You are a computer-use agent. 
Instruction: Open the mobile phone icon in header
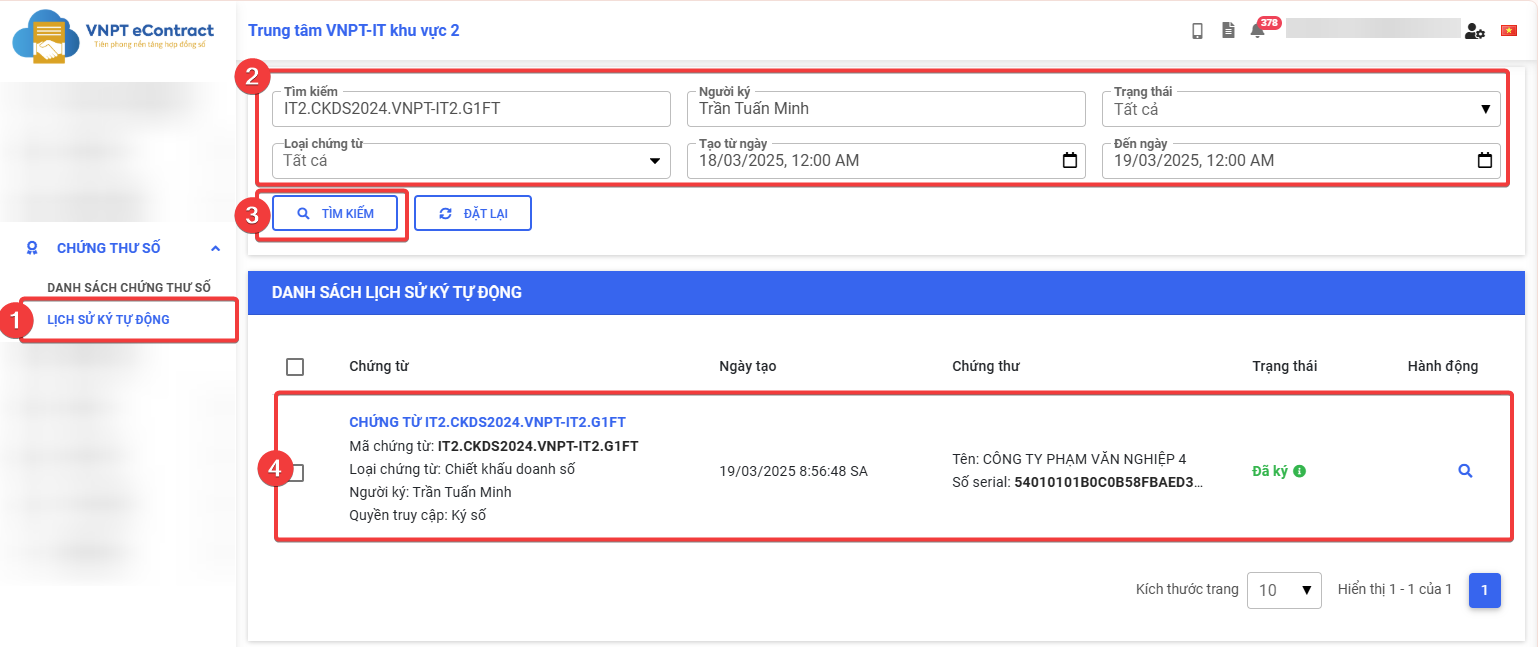(1197, 31)
